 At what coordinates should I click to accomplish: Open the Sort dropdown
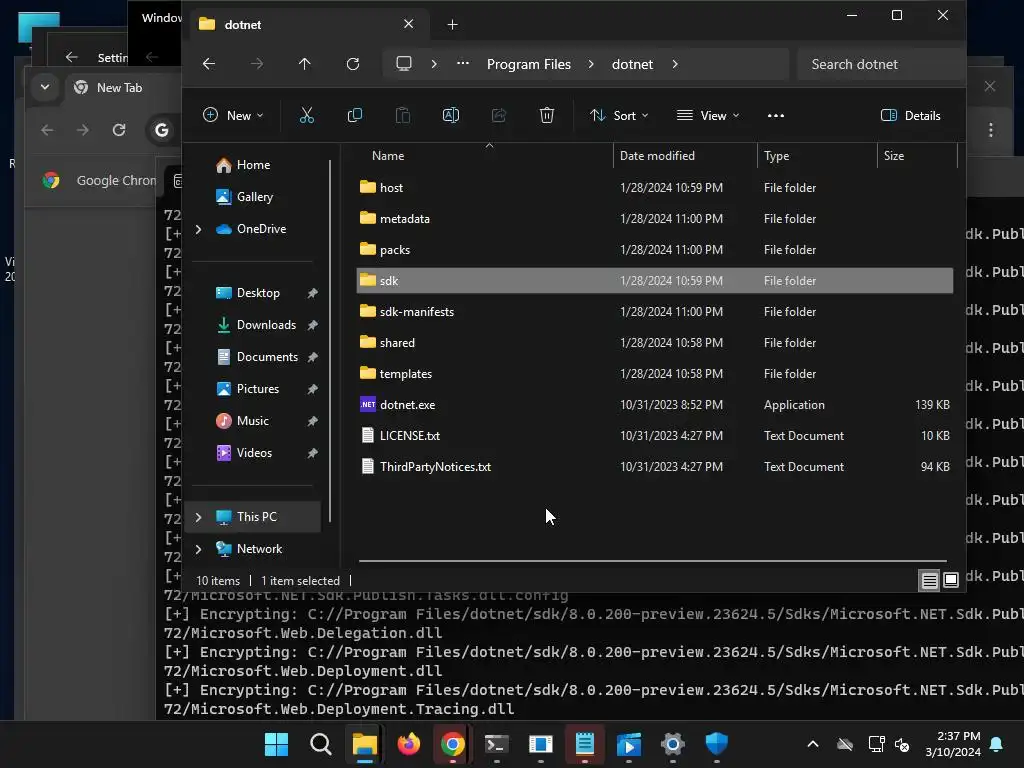[x=618, y=116]
